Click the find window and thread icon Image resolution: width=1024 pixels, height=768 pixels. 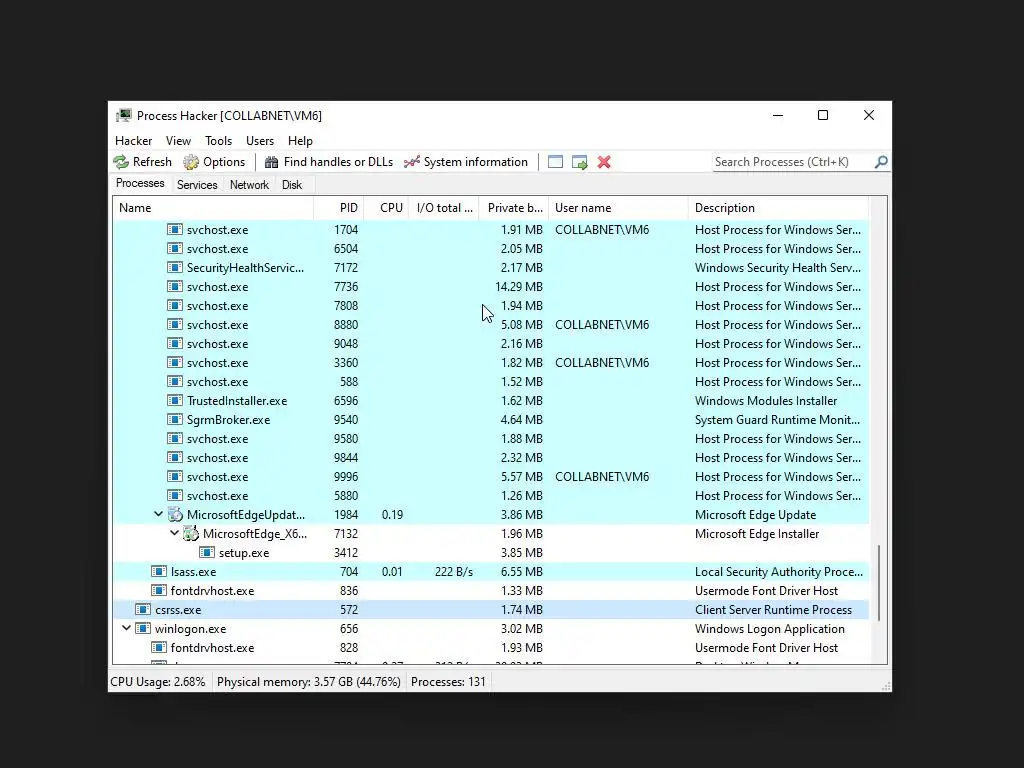(579, 162)
